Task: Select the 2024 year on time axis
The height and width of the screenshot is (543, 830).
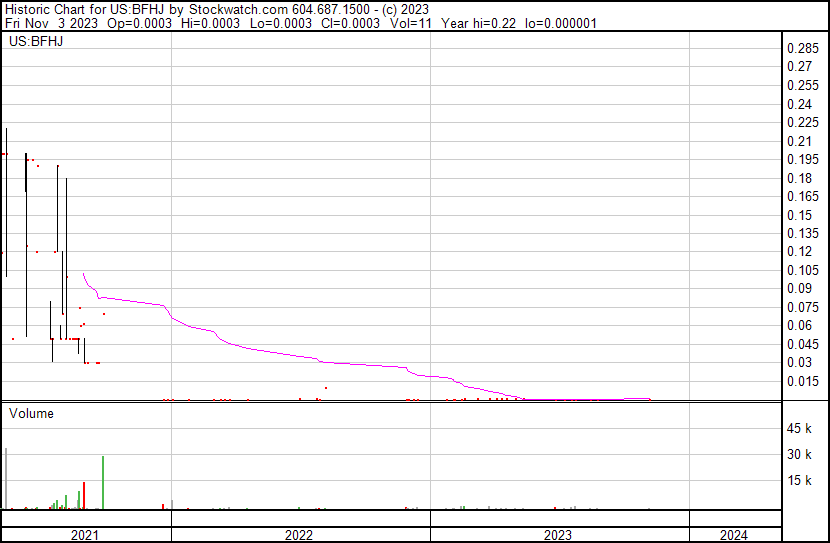Action: [x=732, y=535]
